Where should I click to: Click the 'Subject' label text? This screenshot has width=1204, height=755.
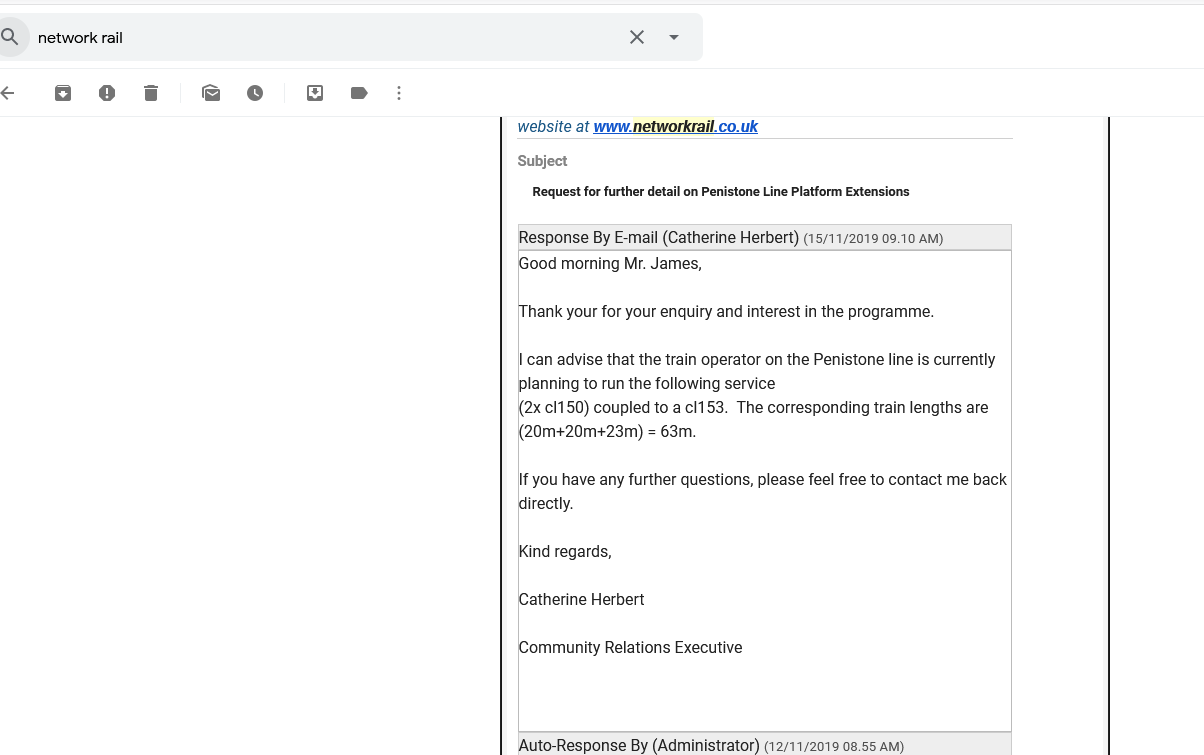tap(542, 161)
